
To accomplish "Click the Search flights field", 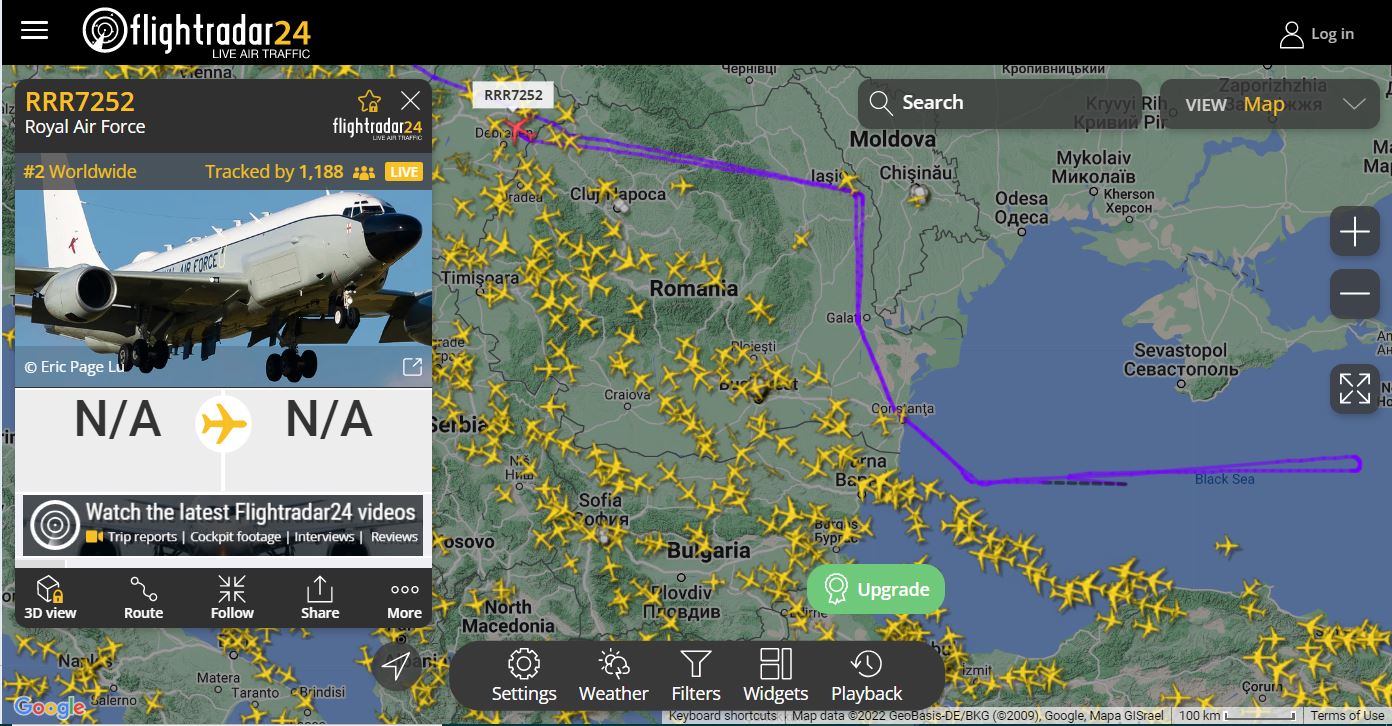I will pos(999,103).
